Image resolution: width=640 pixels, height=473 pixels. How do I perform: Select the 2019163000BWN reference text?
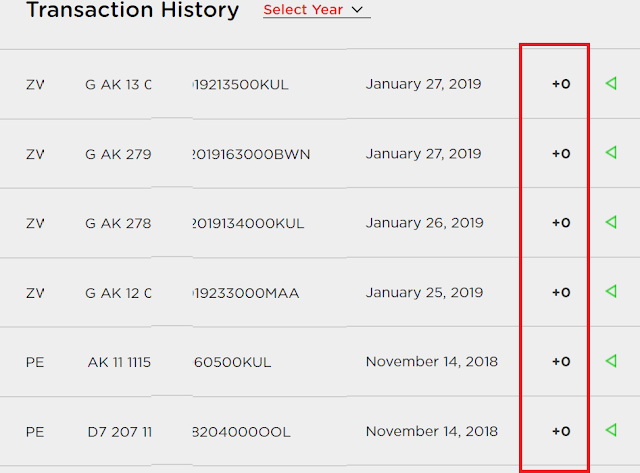pyautogui.click(x=251, y=154)
